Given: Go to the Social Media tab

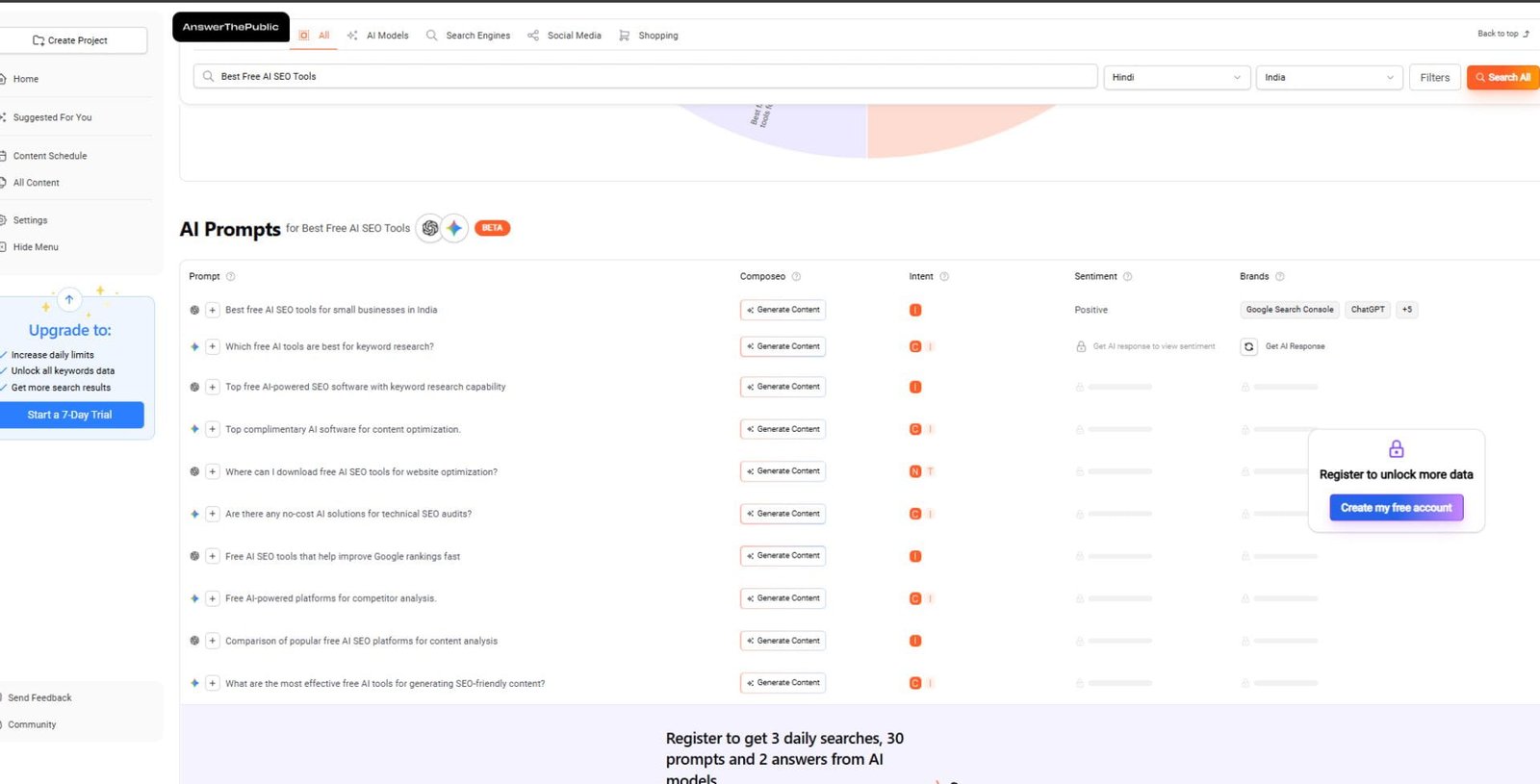Looking at the screenshot, I should click(x=564, y=36).
